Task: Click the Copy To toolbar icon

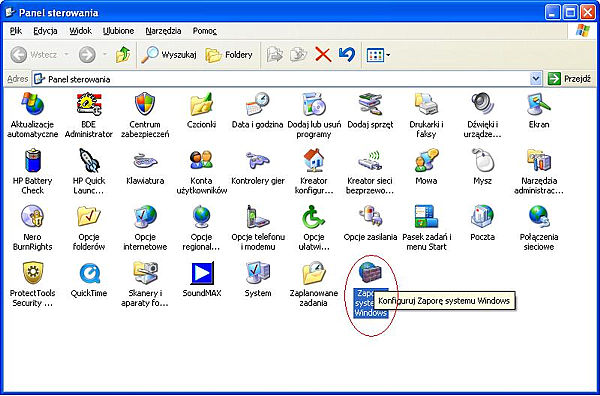Action: (x=298, y=55)
